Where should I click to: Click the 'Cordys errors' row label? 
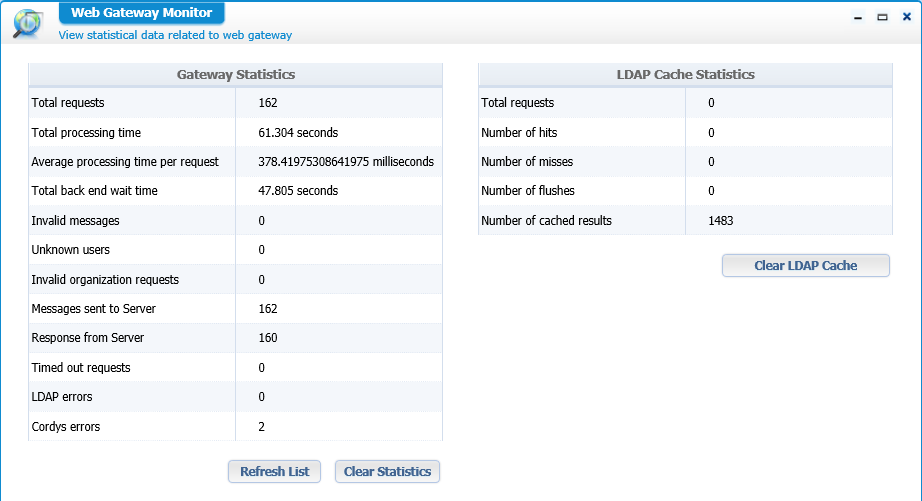tap(65, 427)
